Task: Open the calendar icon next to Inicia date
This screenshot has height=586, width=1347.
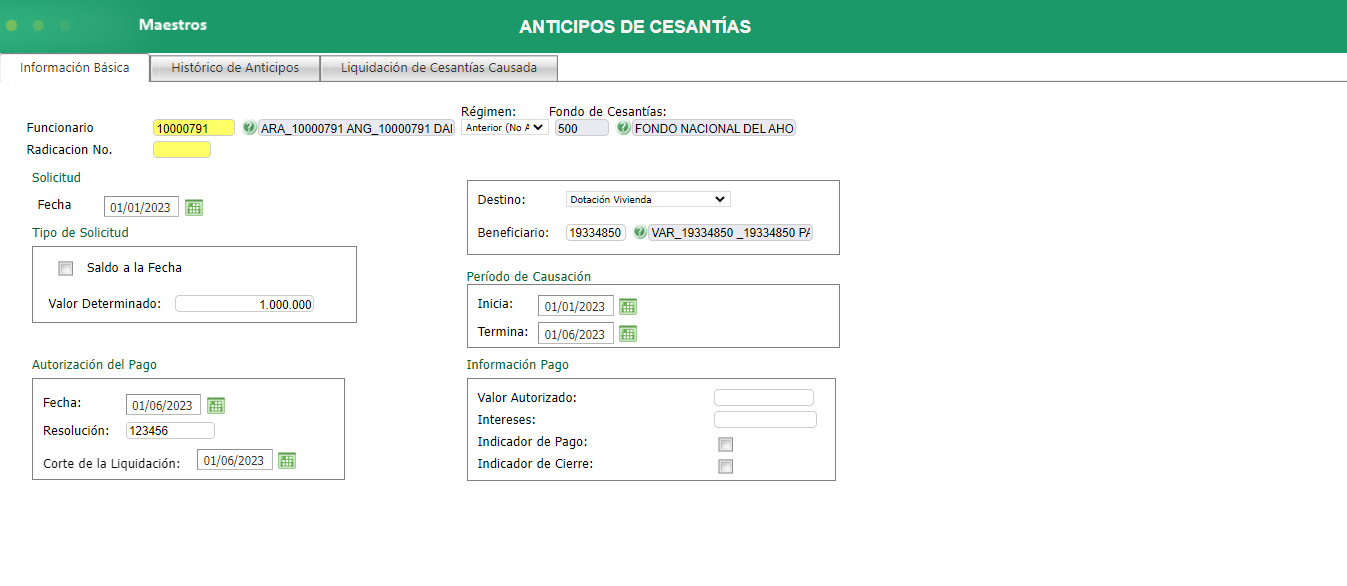Action: (628, 306)
